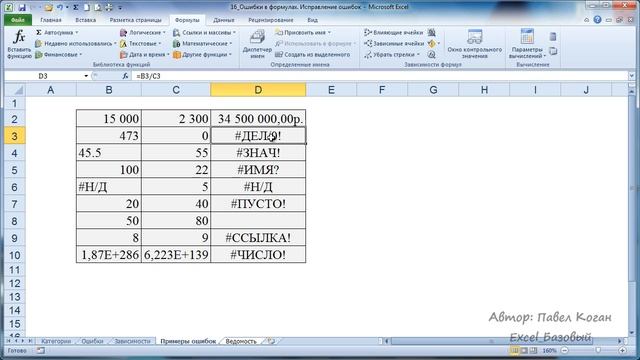Open the Customize Quick Access Toolbar dropdown

pos(120,7)
